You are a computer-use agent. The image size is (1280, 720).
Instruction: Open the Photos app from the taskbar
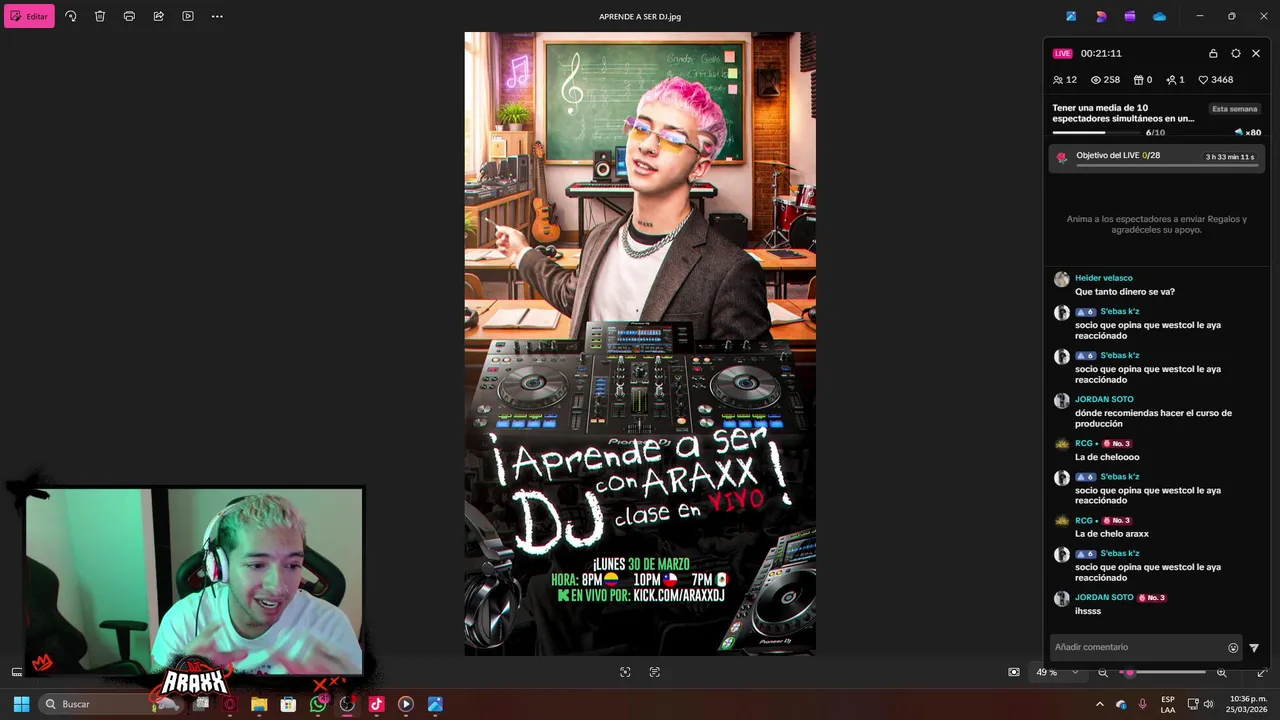click(435, 704)
